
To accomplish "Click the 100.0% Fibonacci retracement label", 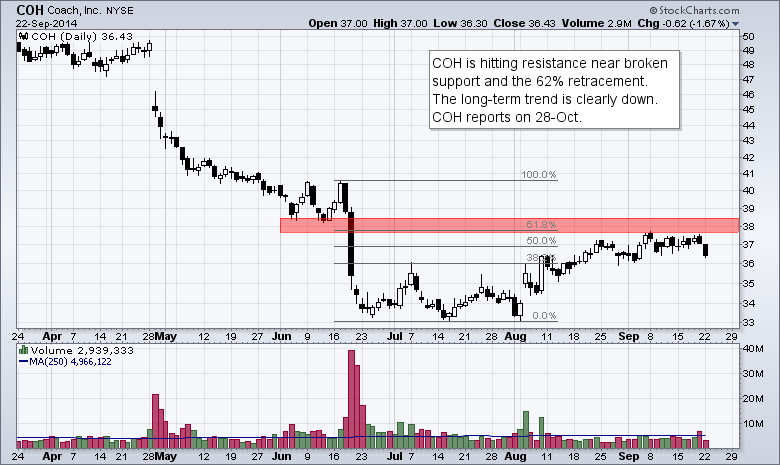I will (539, 175).
